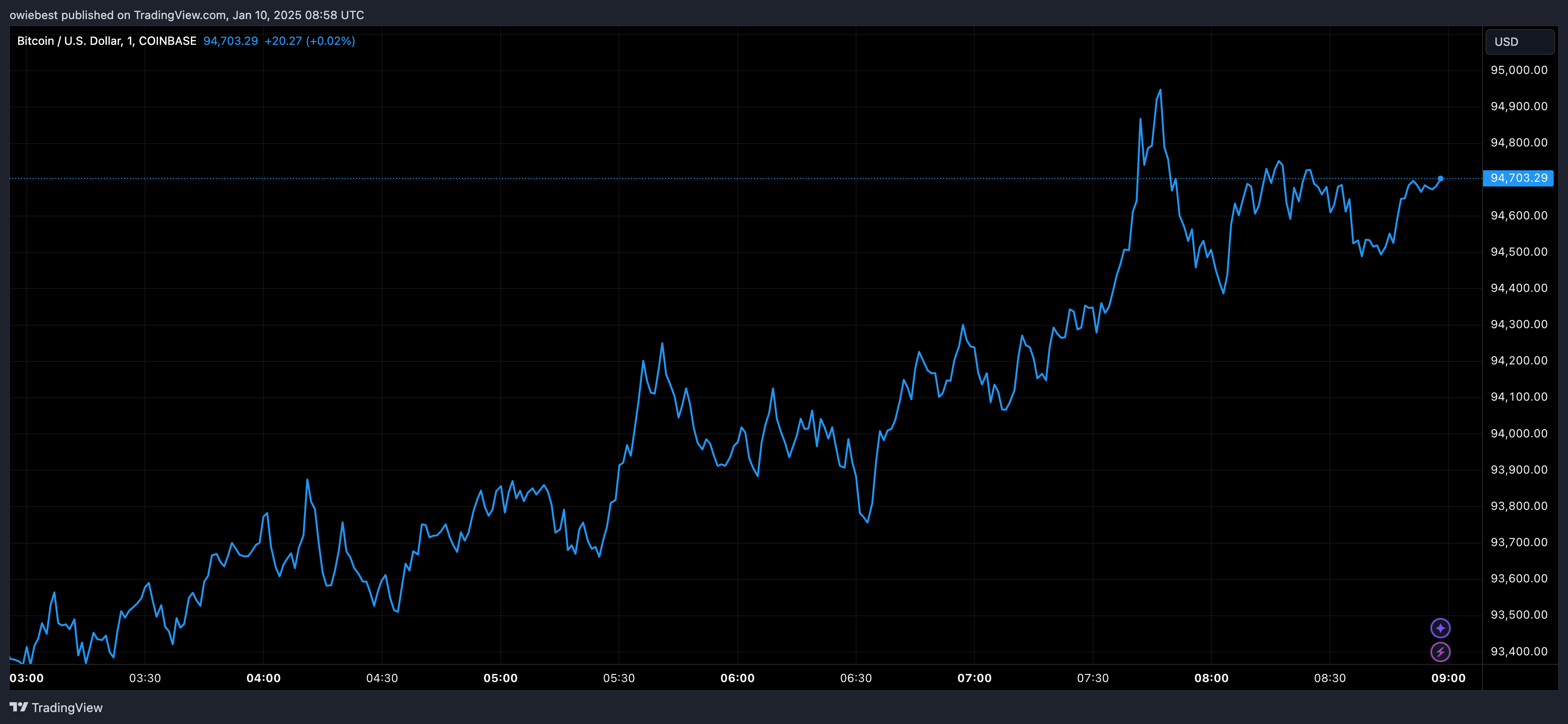The image size is (1568, 724).
Task: Click the 05:30 time axis label
Action: click(619, 678)
